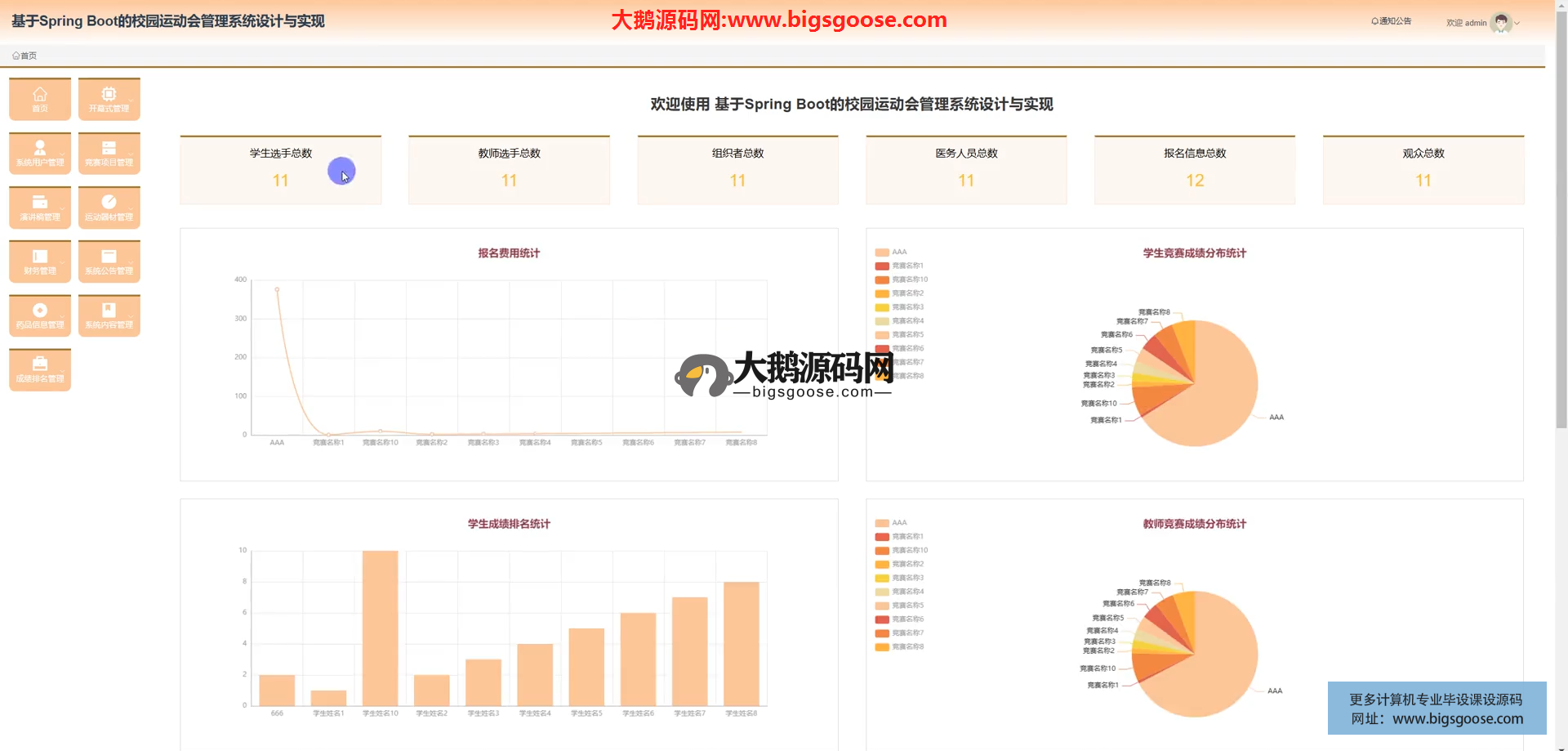Expand the admin user dropdown arrow
This screenshot has height=751, width=1568.
[1517, 24]
